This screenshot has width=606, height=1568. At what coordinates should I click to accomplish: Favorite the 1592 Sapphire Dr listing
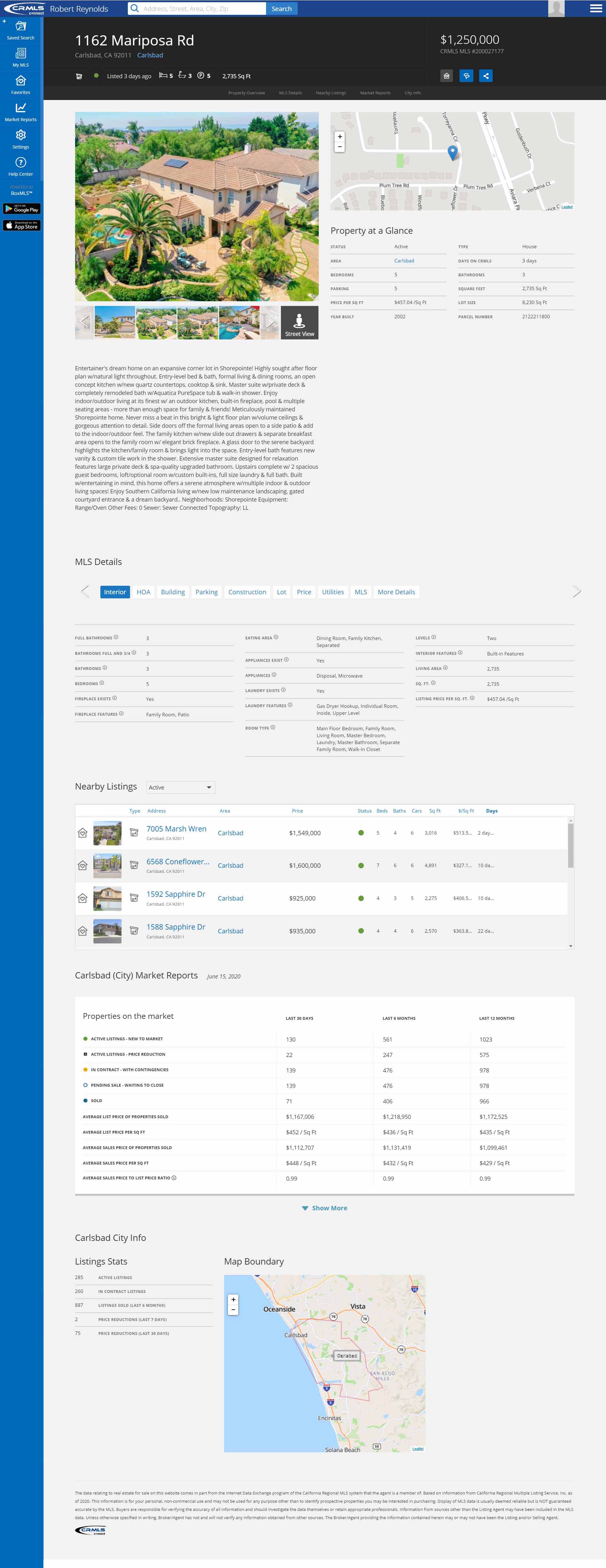83,898
